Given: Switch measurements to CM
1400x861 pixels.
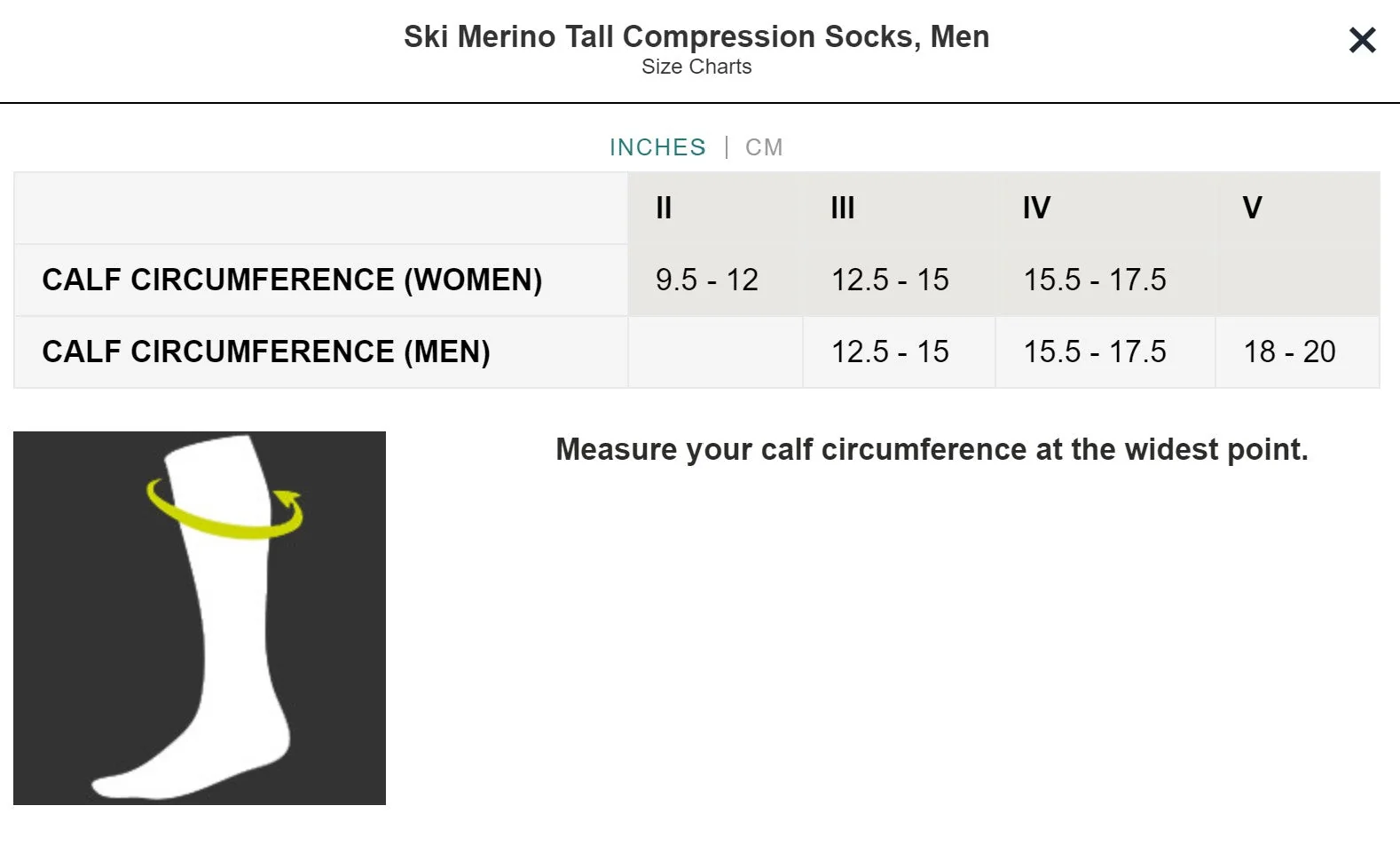Looking at the screenshot, I should point(764,147).
